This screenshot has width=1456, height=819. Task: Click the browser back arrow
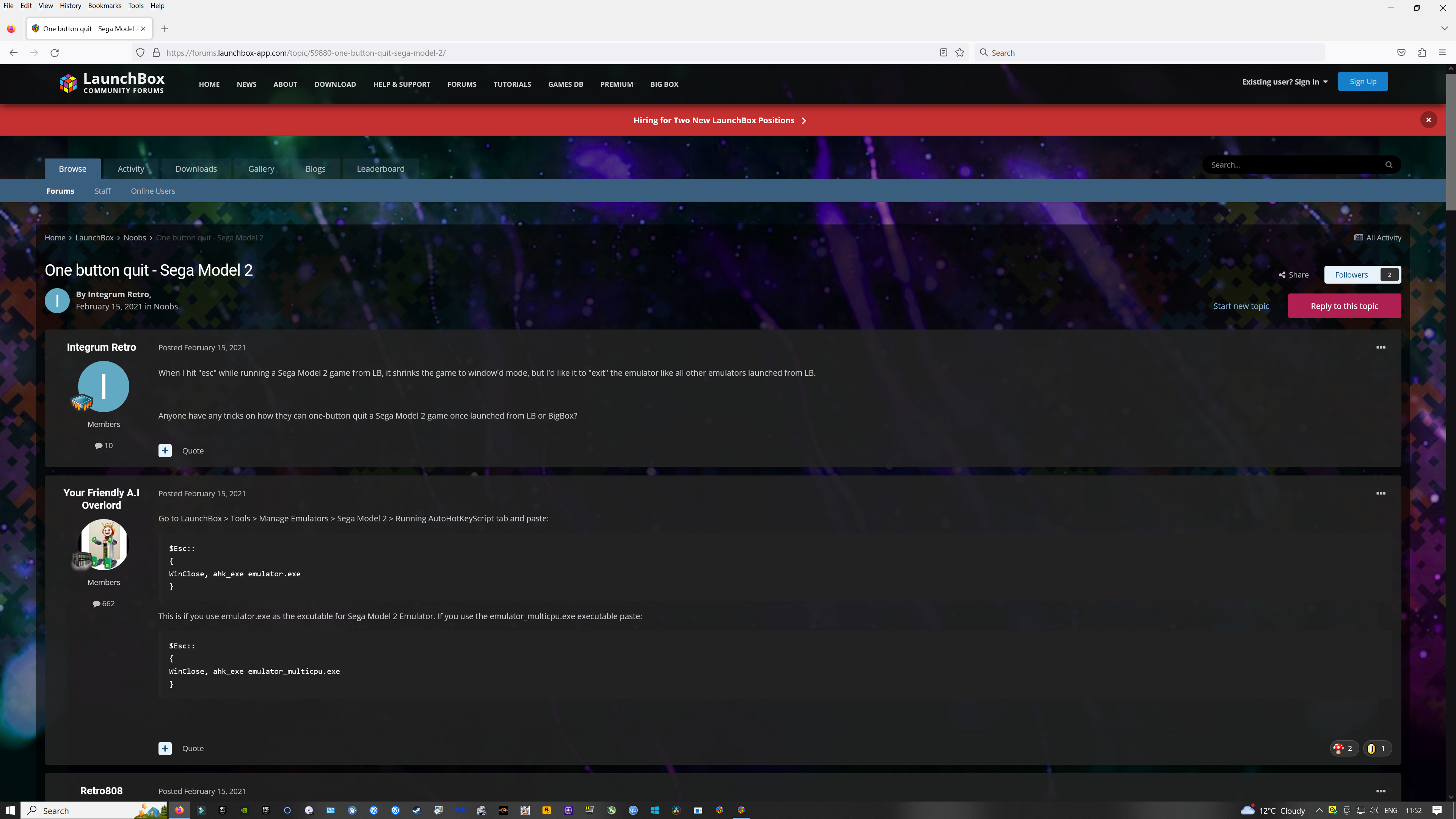click(14, 53)
